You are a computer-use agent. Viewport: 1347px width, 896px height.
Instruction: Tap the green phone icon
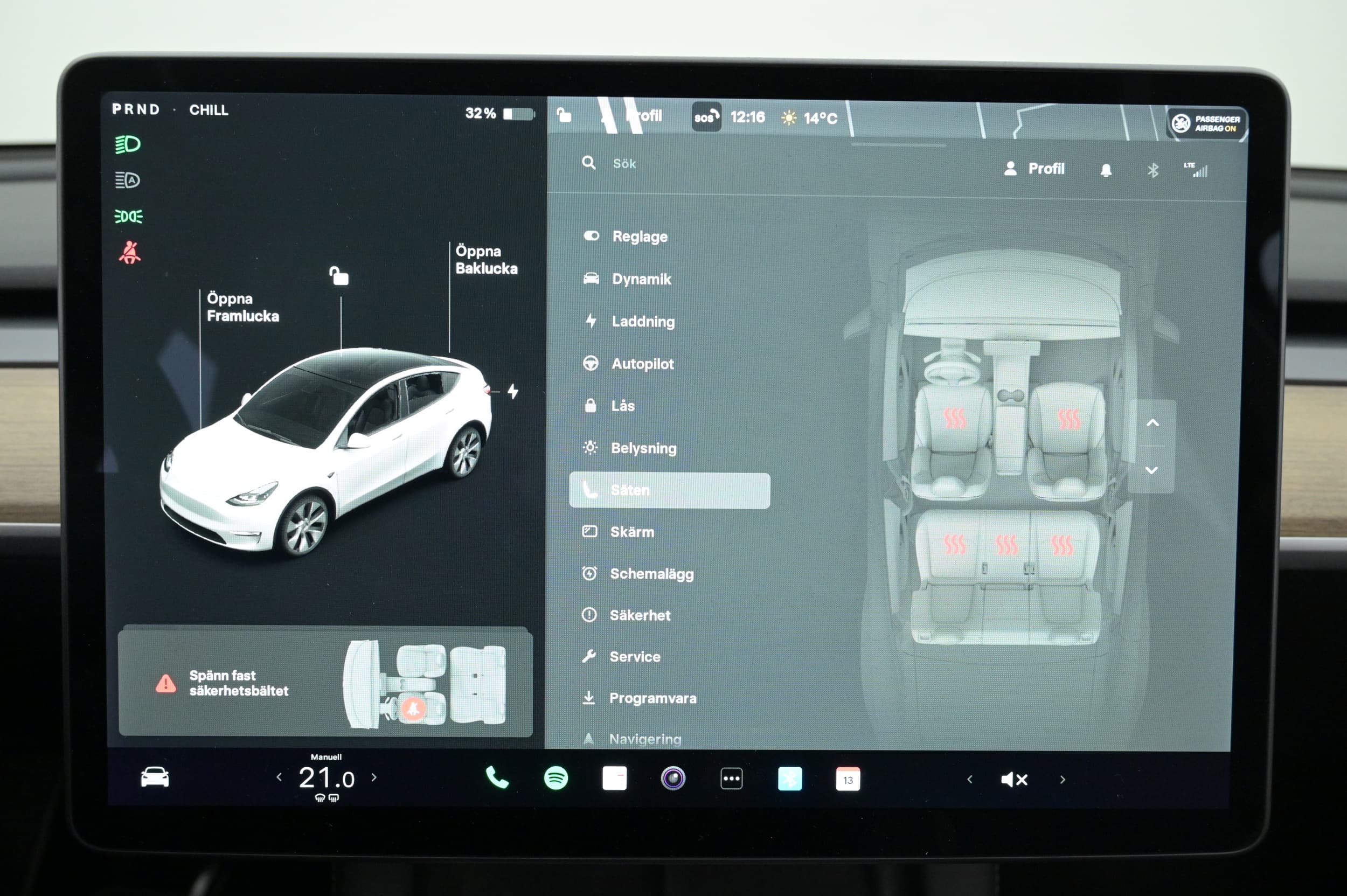(496, 777)
